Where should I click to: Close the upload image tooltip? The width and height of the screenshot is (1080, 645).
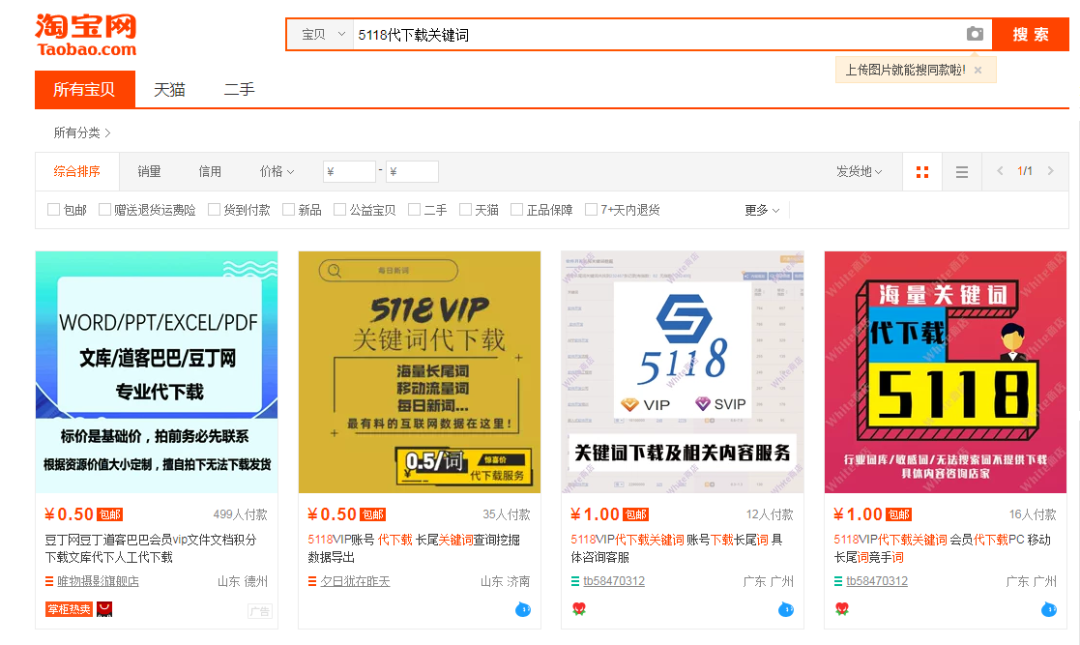pyautogui.click(x=977, y=70)
